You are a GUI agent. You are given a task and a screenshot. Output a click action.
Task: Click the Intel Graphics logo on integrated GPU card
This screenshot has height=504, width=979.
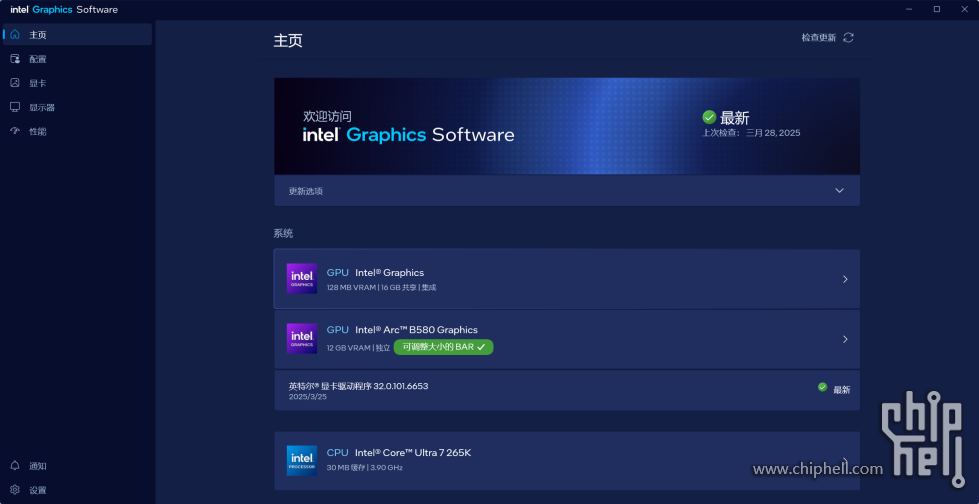coord(302,279)
